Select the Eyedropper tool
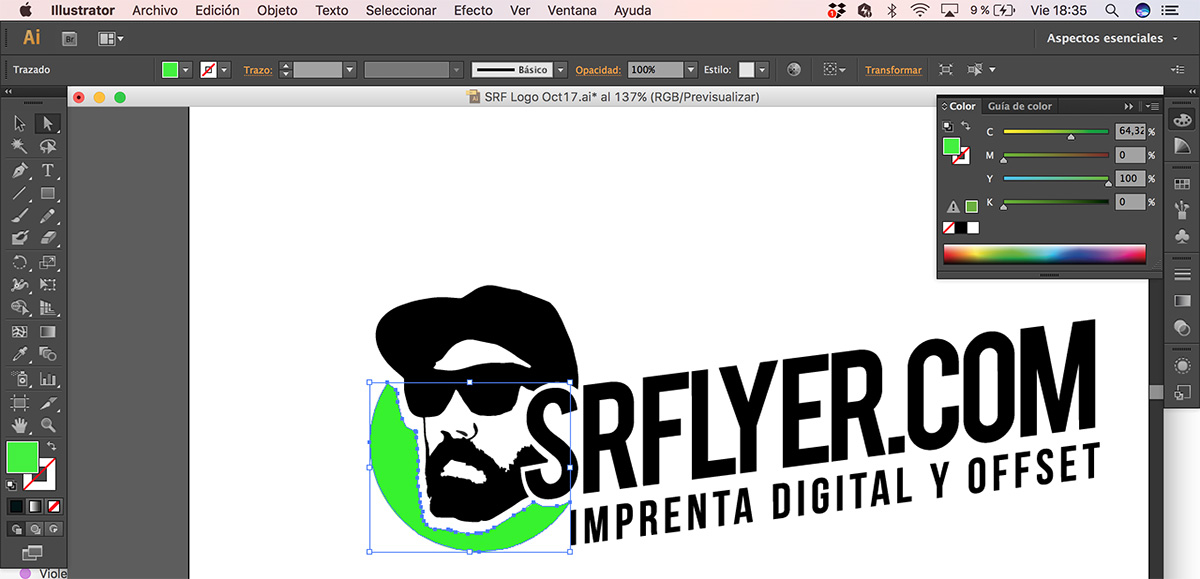The height and width of the screenshot is (579, 1200). [x=19, y=354]
